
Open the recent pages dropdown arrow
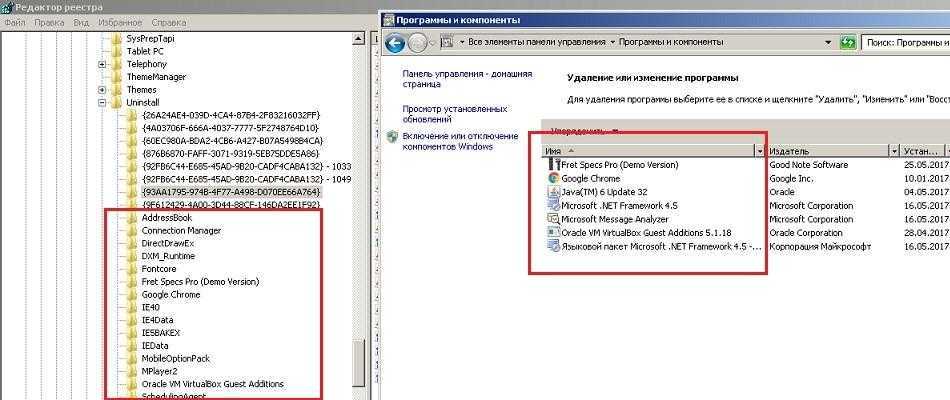(x=433, y=43)
